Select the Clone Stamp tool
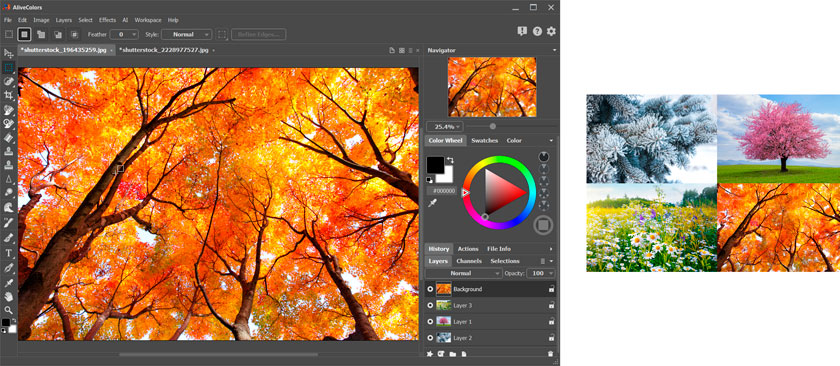The image size is (840, 366). point(9,152)
